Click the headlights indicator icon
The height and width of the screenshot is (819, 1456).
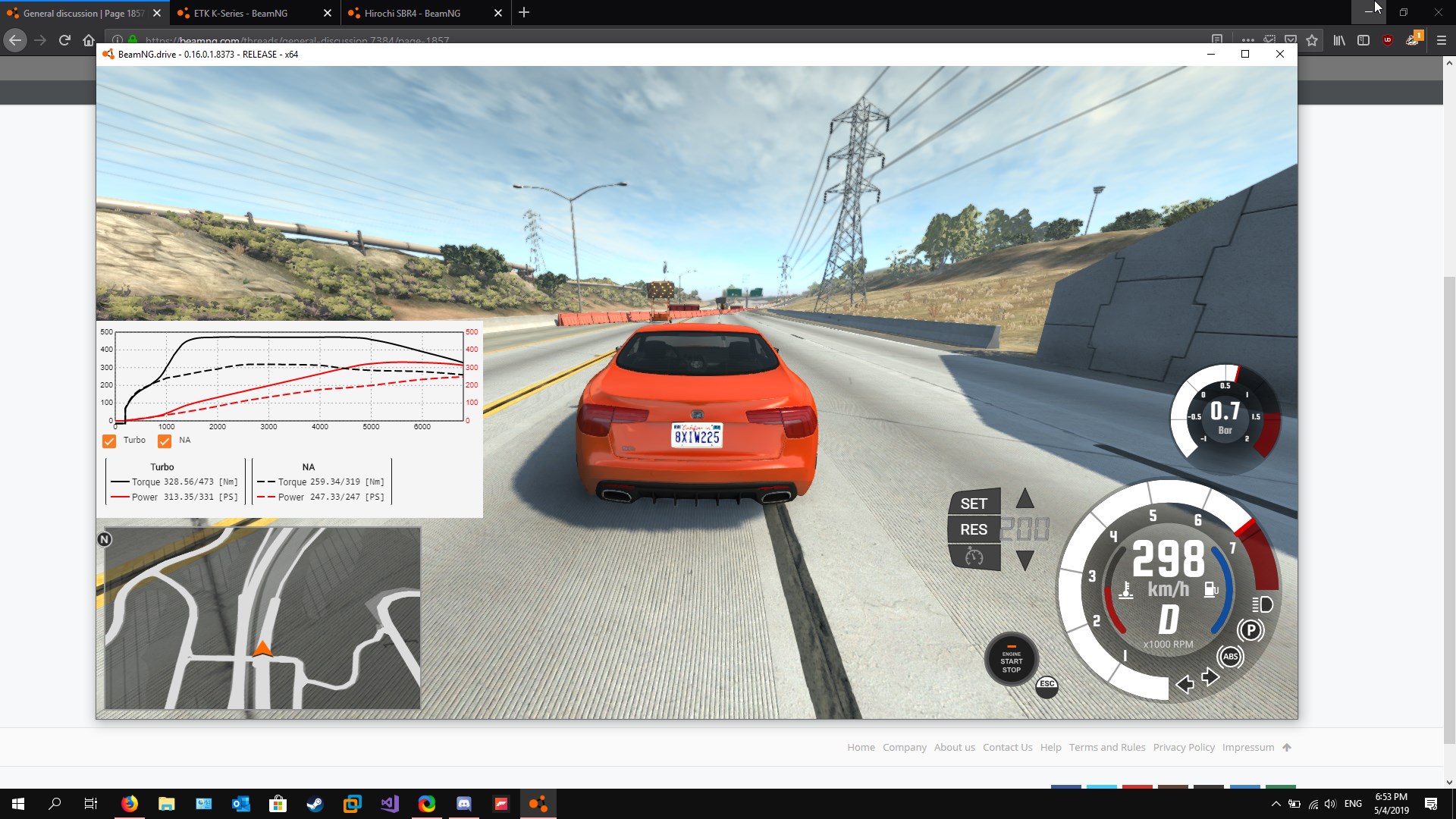tap(1262, 604)
